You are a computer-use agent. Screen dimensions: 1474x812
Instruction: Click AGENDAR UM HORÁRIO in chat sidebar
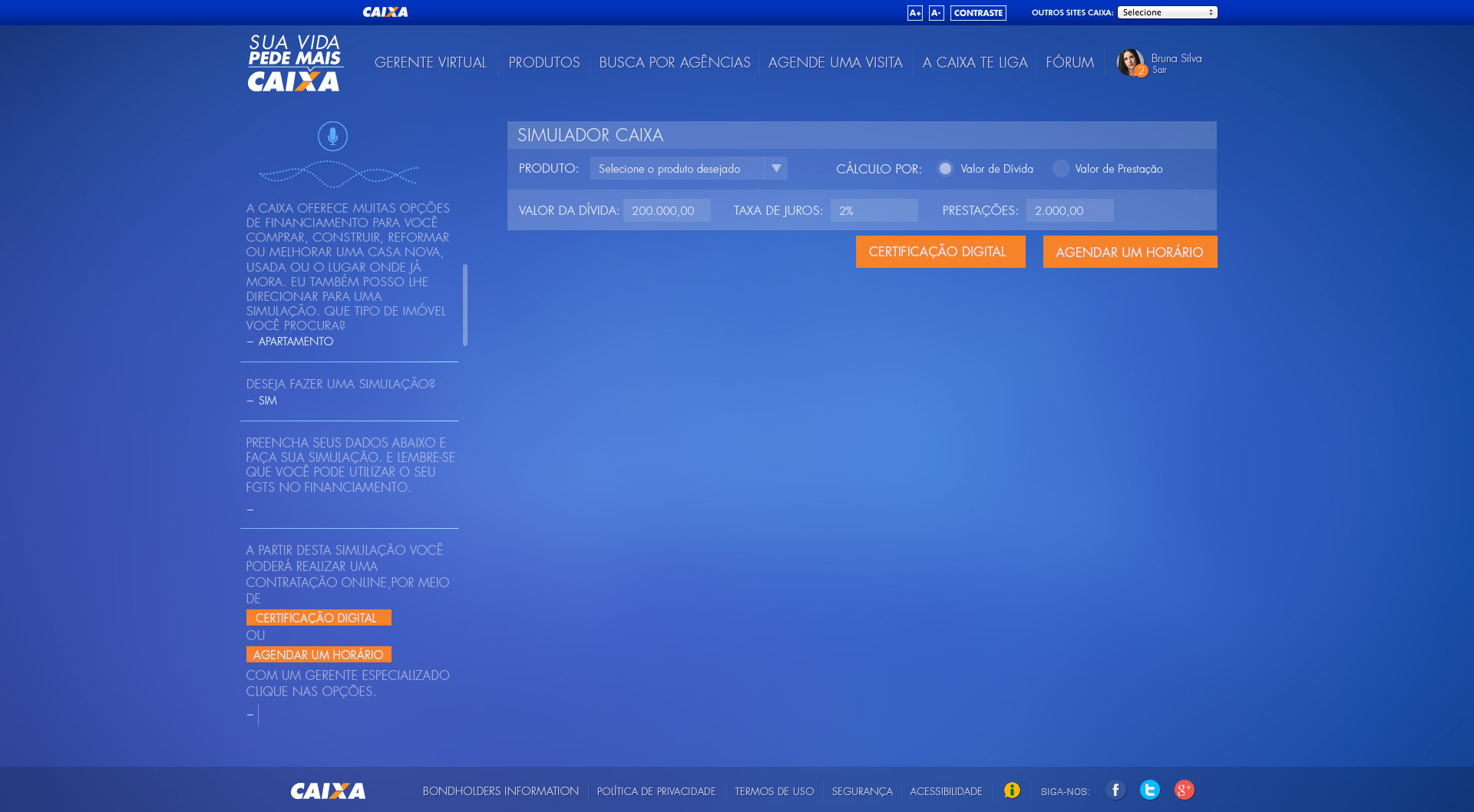(319, 655)
